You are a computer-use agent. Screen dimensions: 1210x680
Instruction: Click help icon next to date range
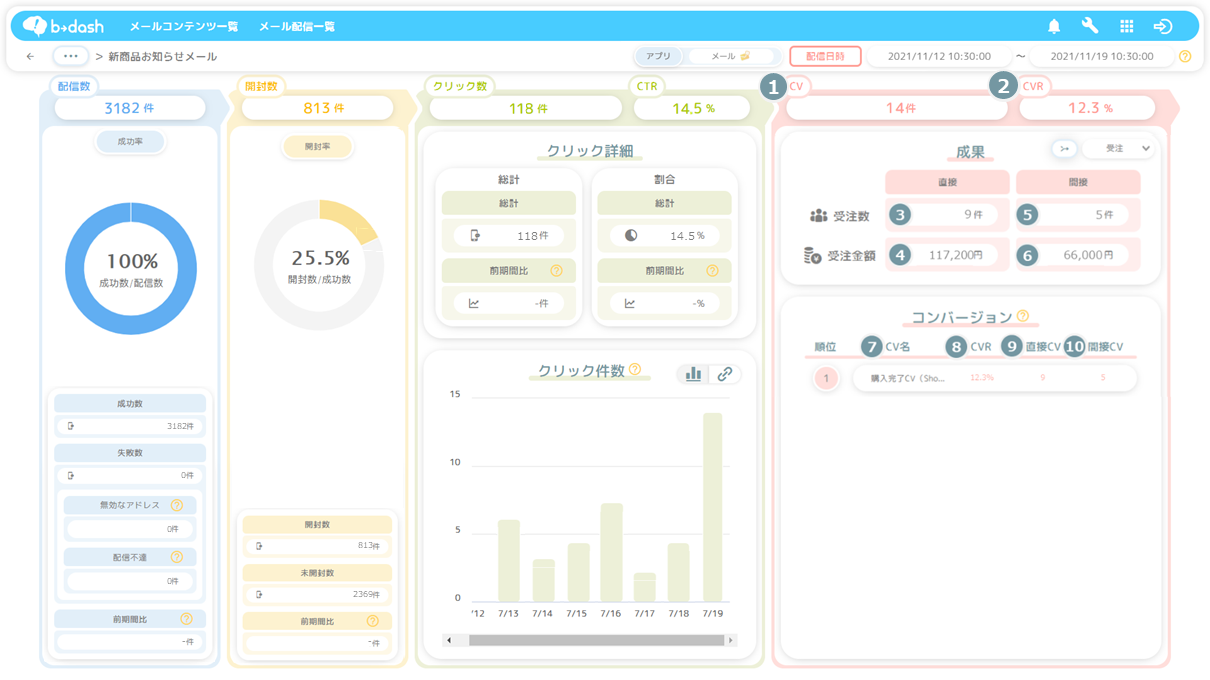1185,57
